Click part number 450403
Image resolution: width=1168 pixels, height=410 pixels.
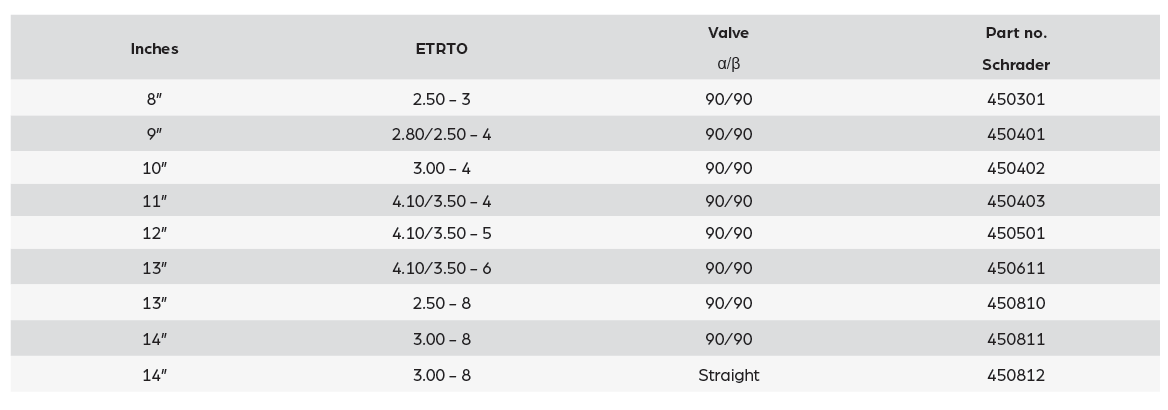pyautogui.click(x=1015, y=201)
